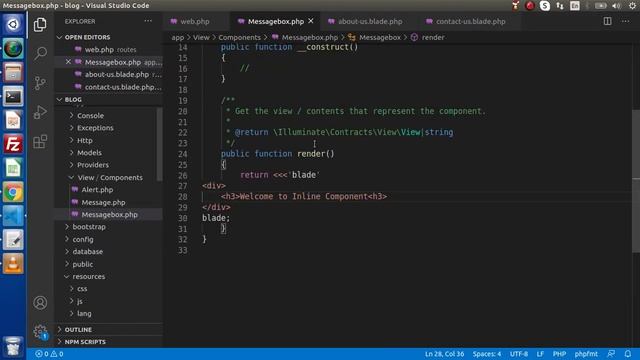Viewport: 640px width, 360px height.
Task: Expand the lang folder
Action: [x=84, y=314]
